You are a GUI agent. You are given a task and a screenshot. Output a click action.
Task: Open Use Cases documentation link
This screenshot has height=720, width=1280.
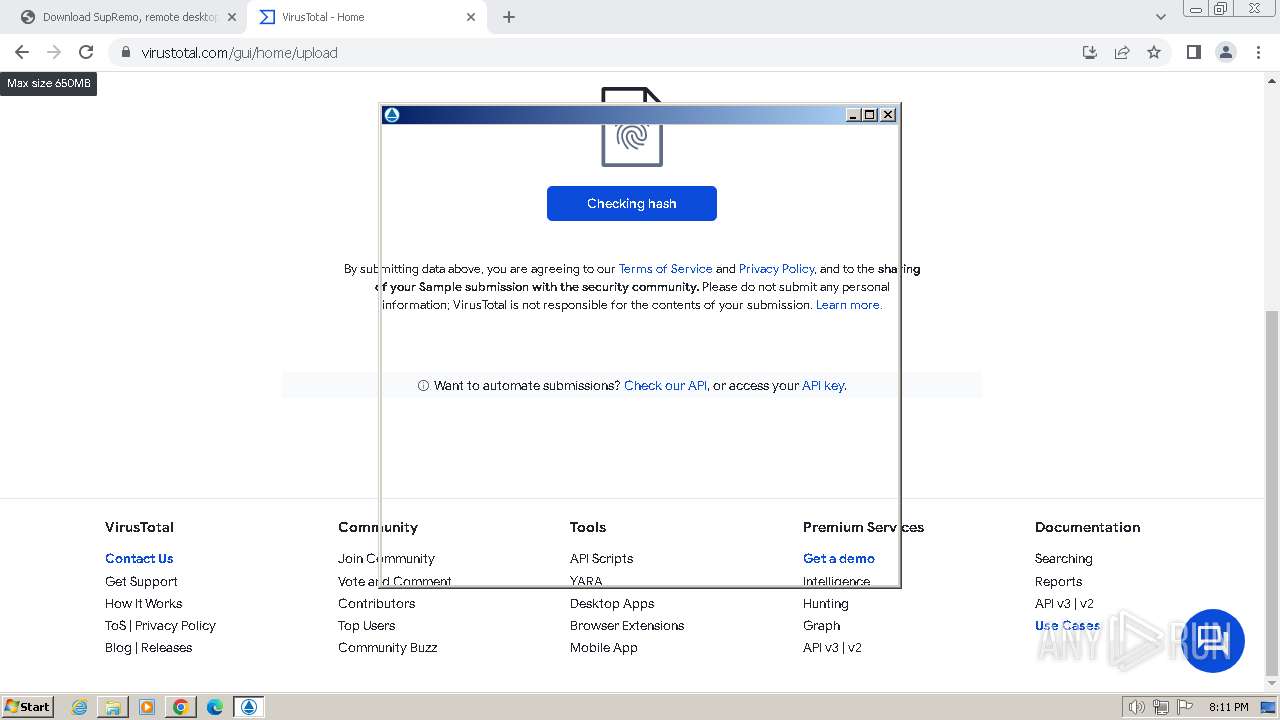(1067, 625)
